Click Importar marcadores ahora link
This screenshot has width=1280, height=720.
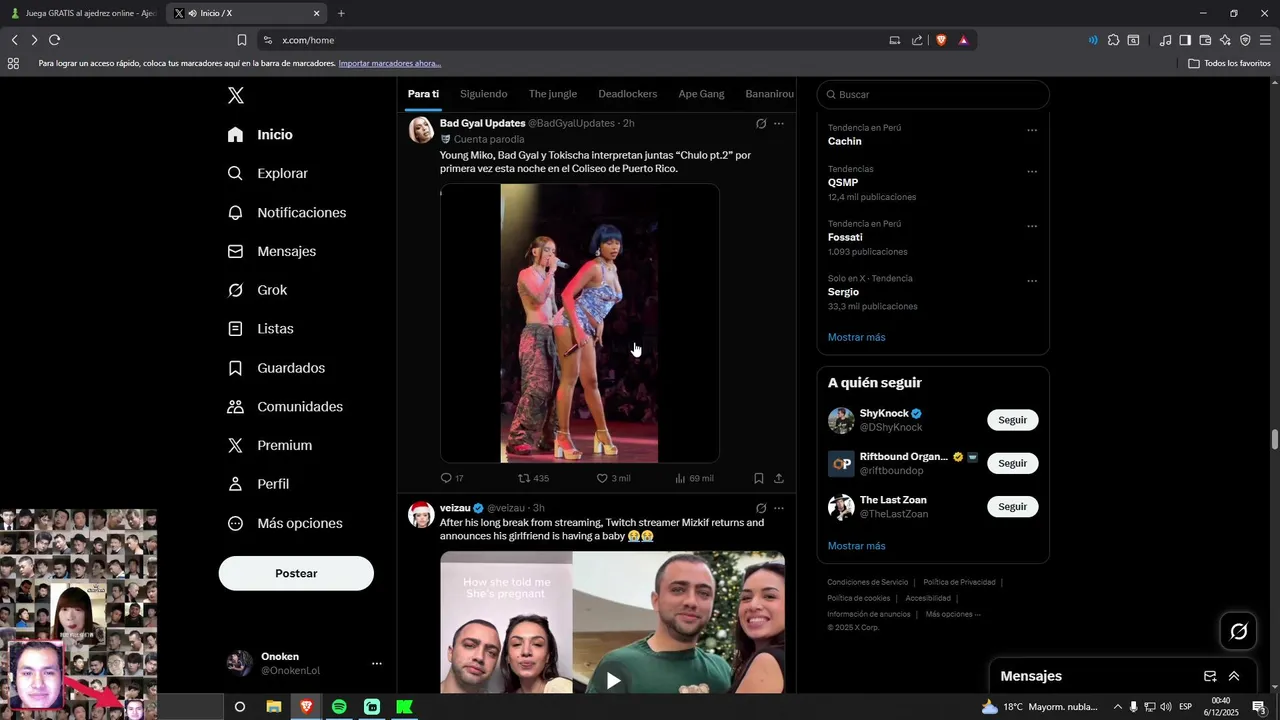[x=389, y=63]
